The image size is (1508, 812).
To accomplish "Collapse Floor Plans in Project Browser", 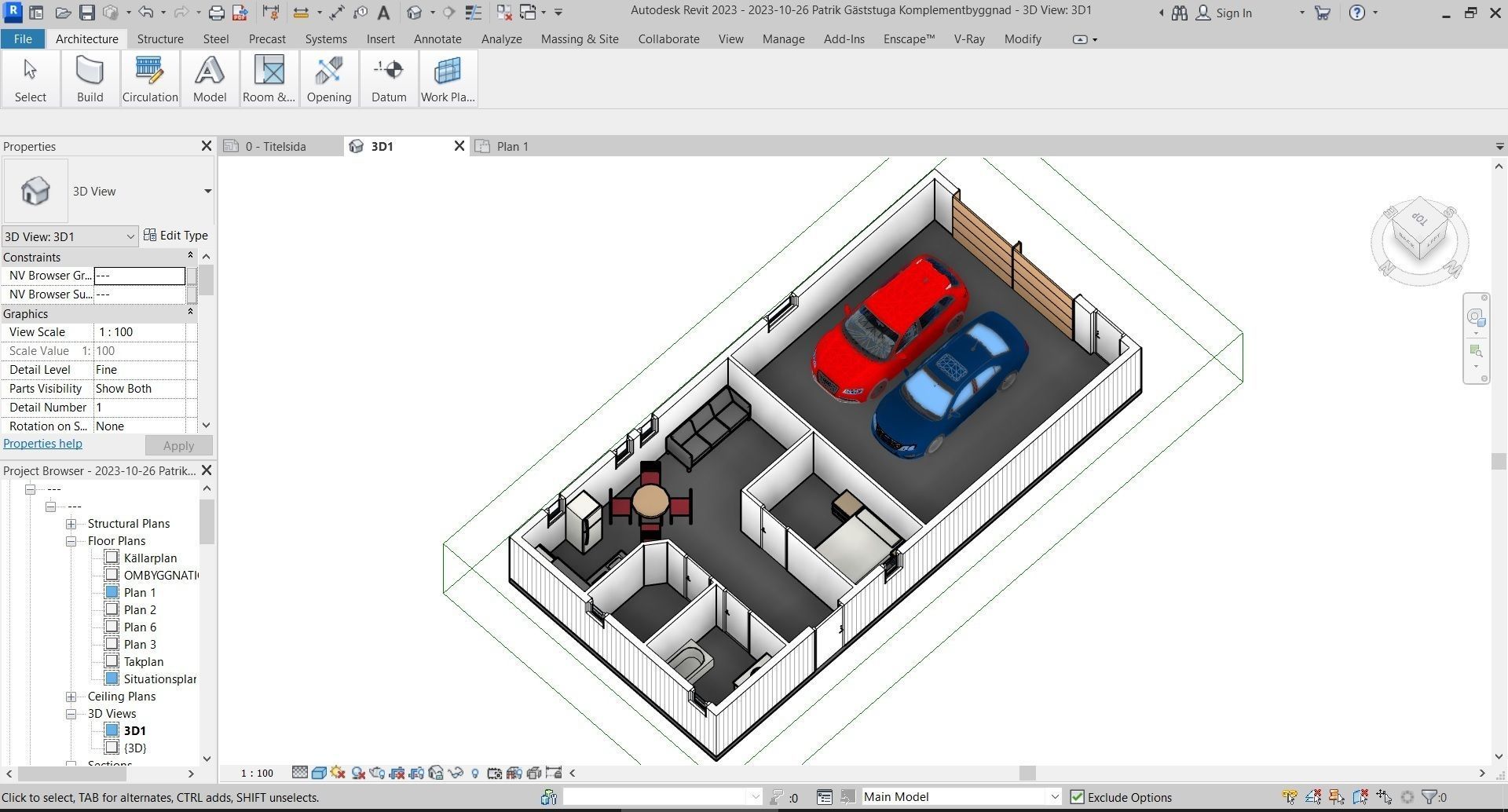I will pyautogui.click(x=71, y=541).
